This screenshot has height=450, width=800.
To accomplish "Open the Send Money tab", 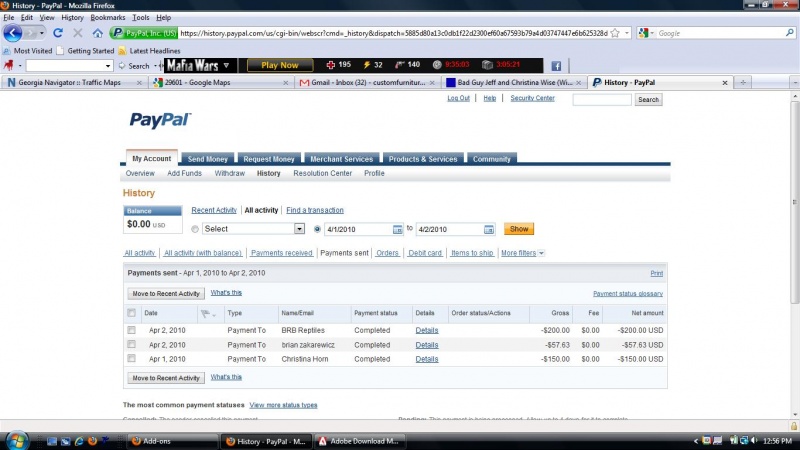I will click(x=208, y=159).
